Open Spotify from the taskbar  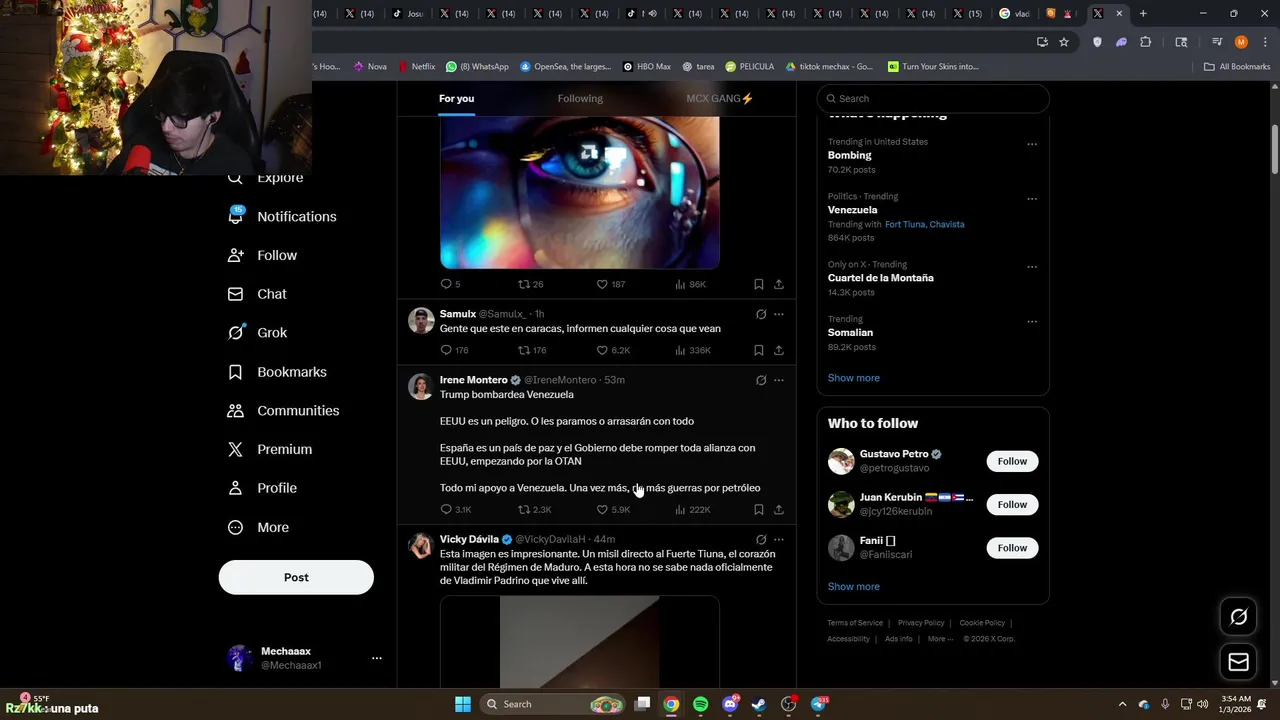(701, 704)
